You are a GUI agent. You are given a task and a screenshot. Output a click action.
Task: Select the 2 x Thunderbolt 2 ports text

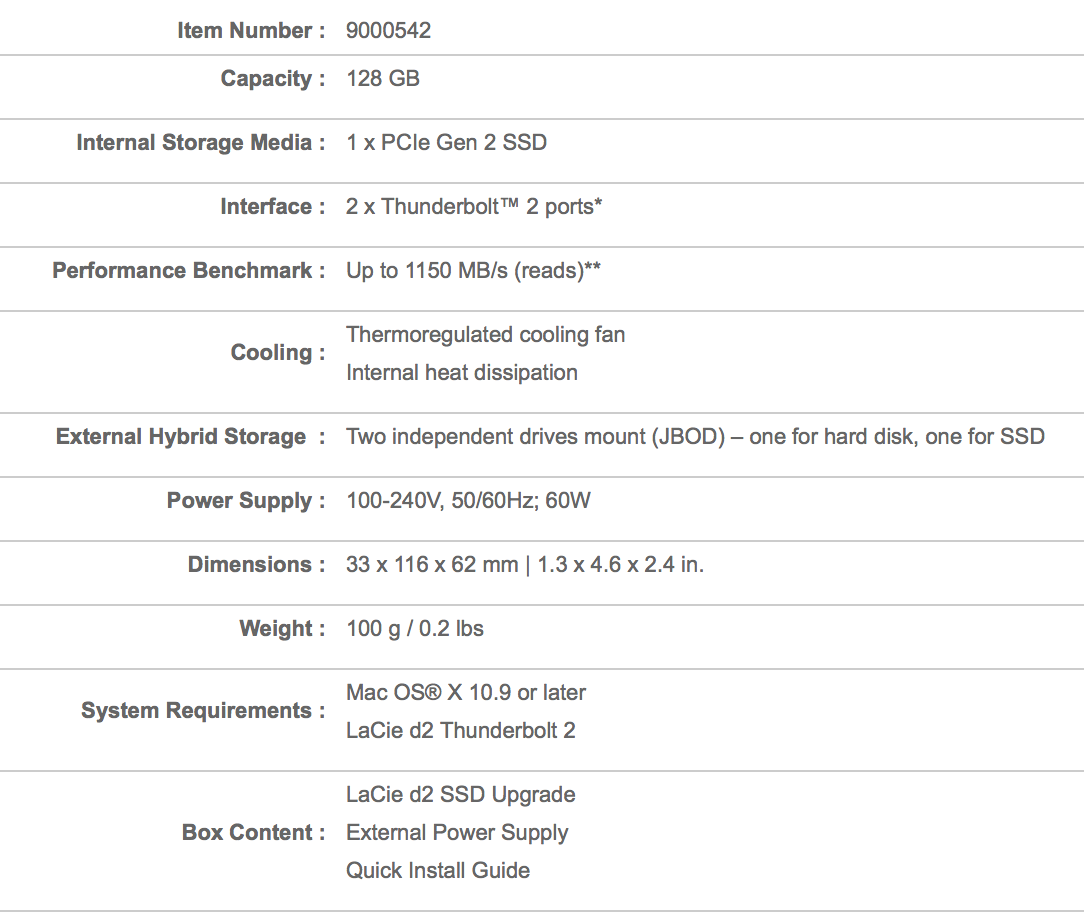[474, 207]
